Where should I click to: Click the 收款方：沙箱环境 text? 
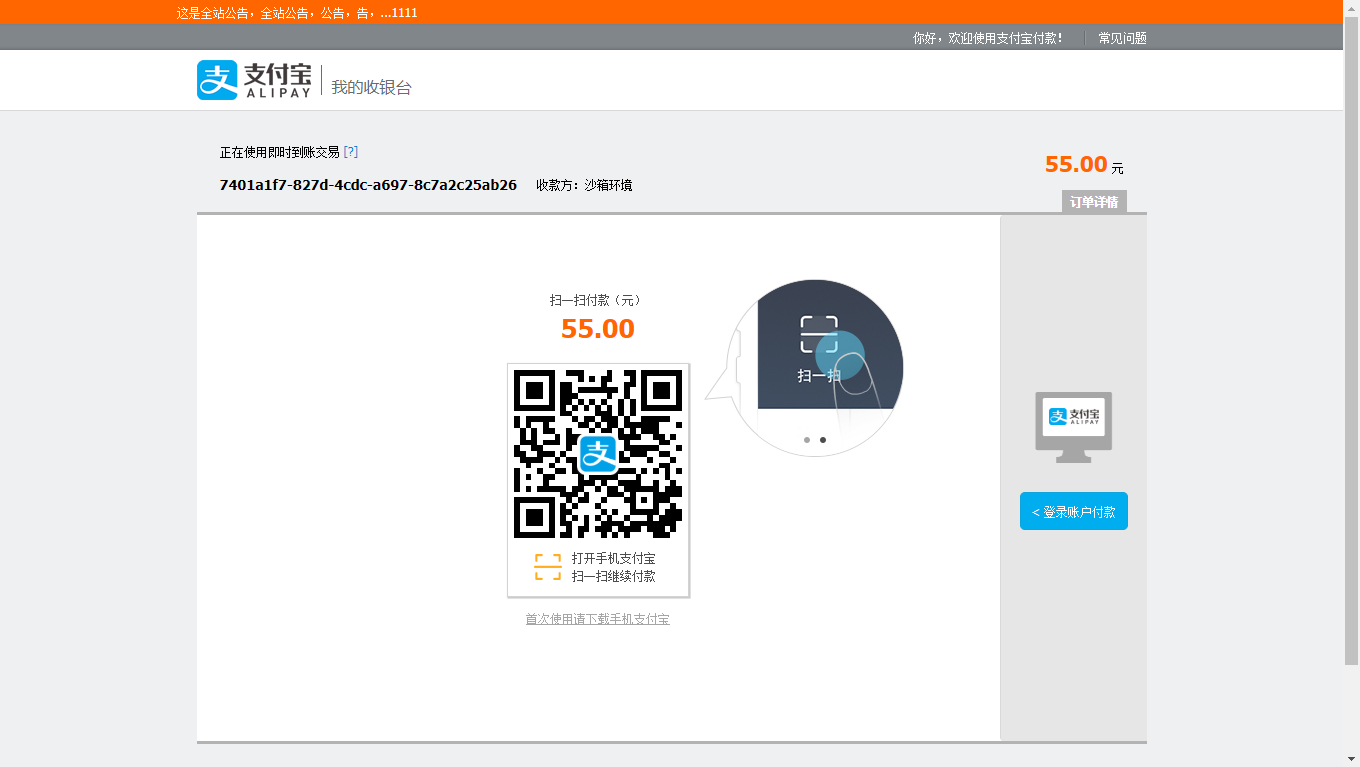point(584,185)
